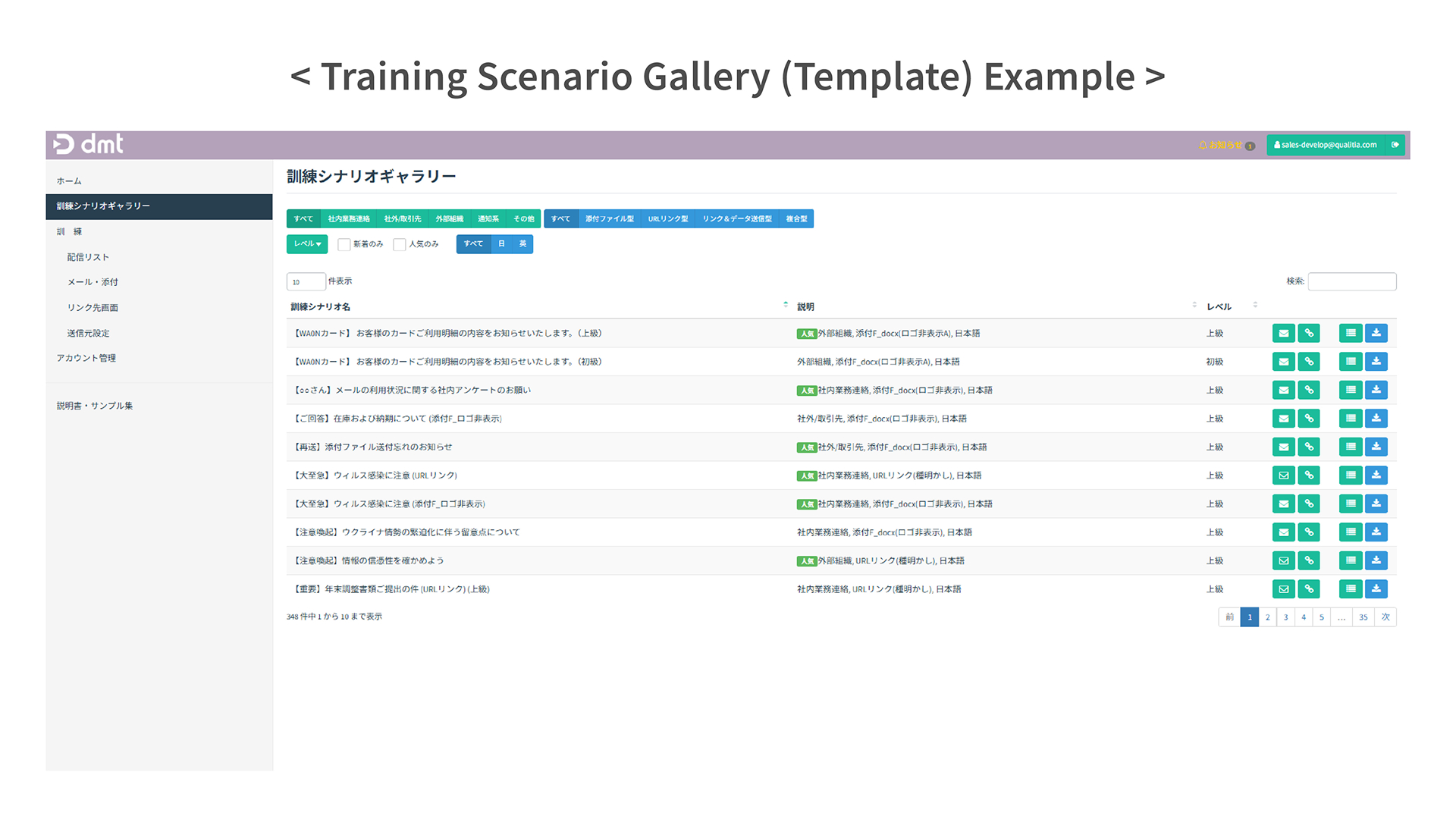Sort by the 訓練シナリオ名 column
The height and width of the screenshot is (819, 1456).
coord(320,307)
